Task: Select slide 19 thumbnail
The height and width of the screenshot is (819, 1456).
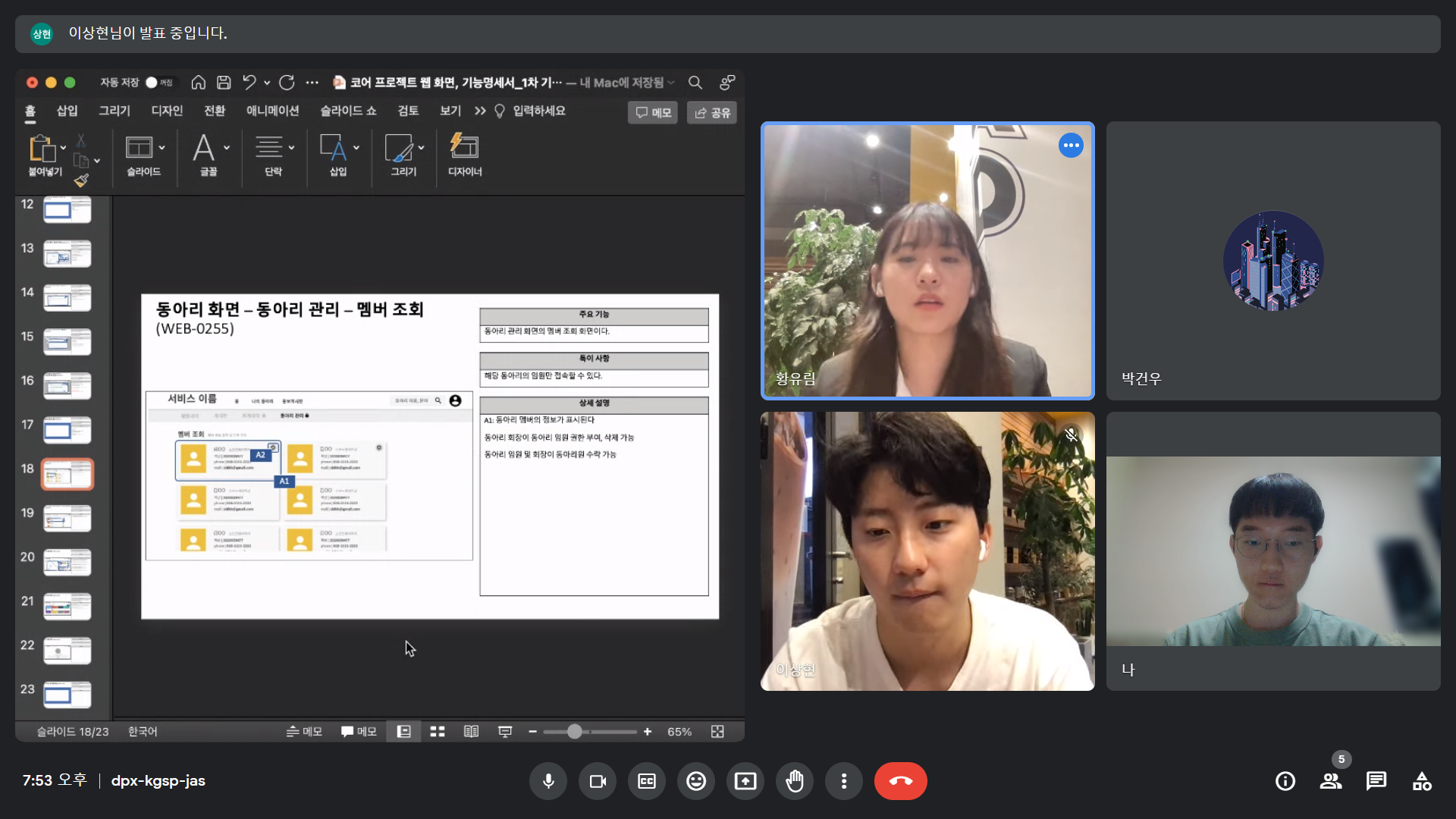Action: point(67,518)
